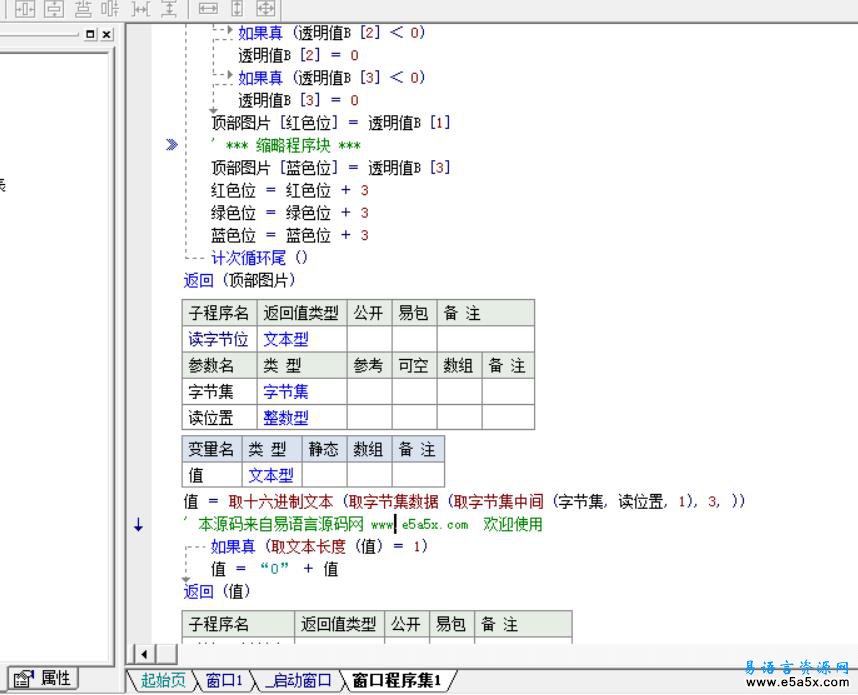
Task: Close the left side panel
Action: coord(107,34)
